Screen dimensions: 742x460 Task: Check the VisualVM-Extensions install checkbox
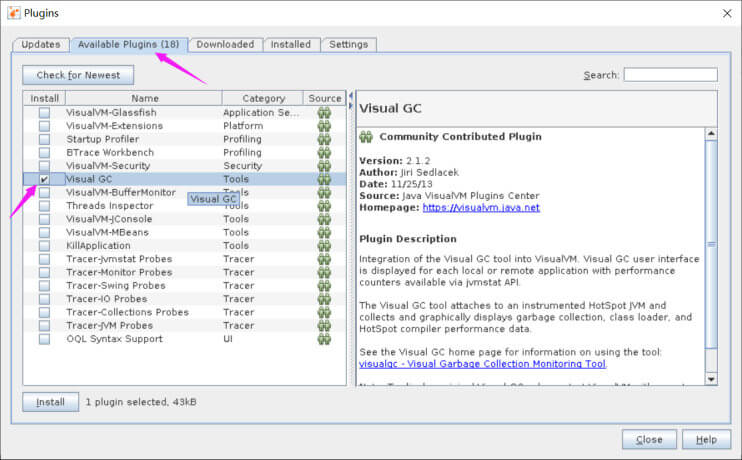click(x=44, y=126)
